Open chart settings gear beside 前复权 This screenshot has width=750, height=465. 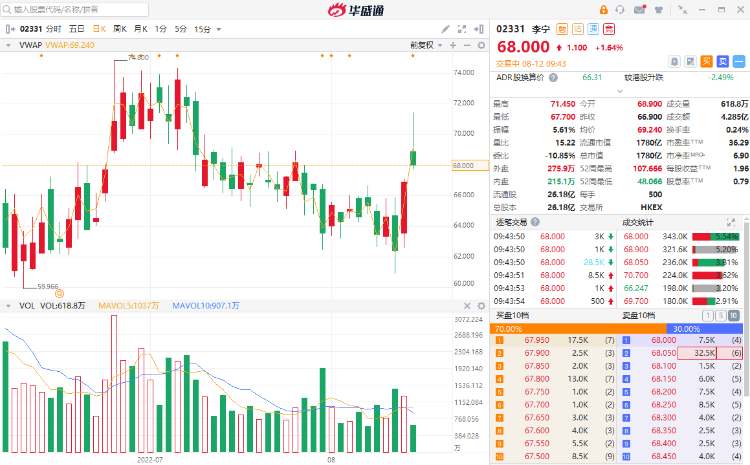tap(481, 45)
